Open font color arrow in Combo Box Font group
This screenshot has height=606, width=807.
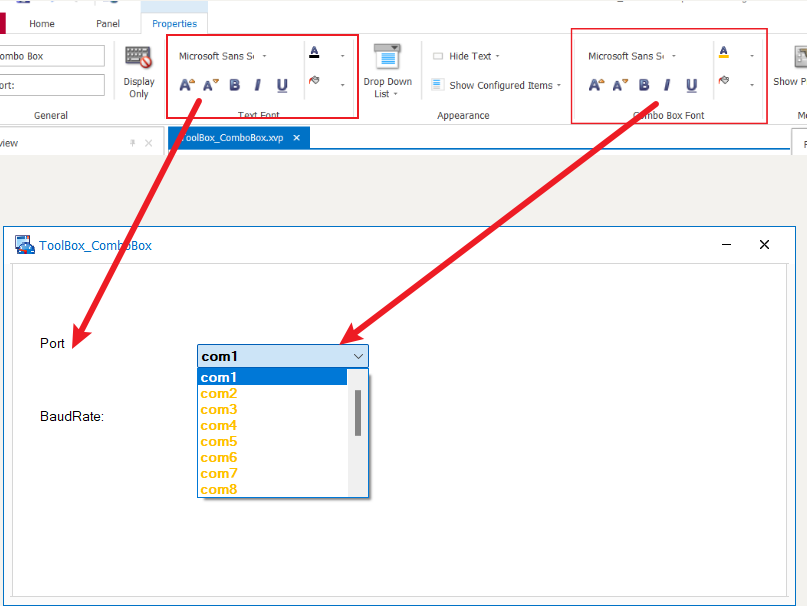pos(752,56)
